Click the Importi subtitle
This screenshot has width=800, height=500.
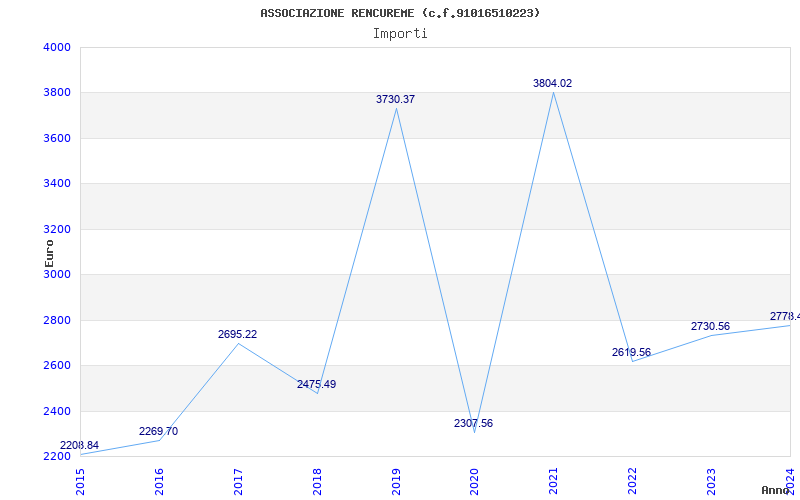[400, 34]
